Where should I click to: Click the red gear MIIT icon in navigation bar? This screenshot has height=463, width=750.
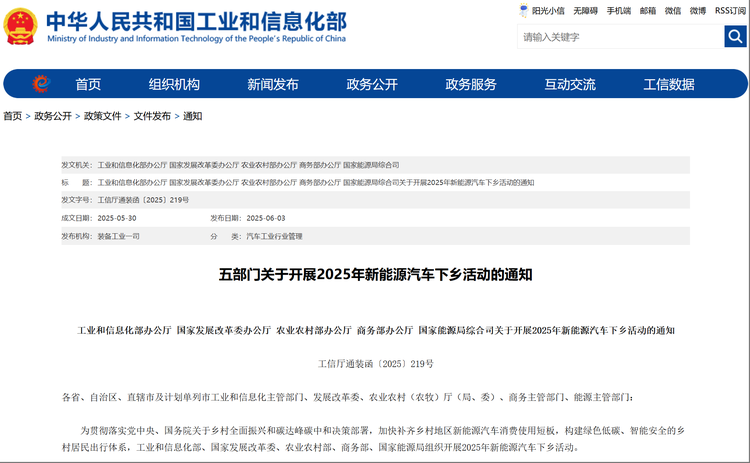41,84
